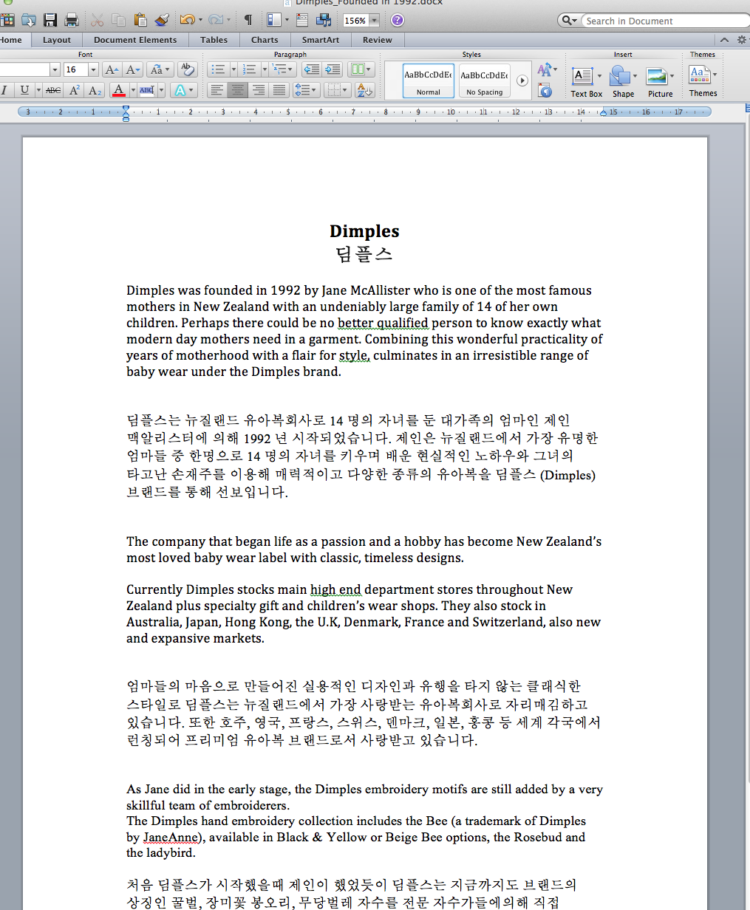Open Help with the purple question mark

398,20
